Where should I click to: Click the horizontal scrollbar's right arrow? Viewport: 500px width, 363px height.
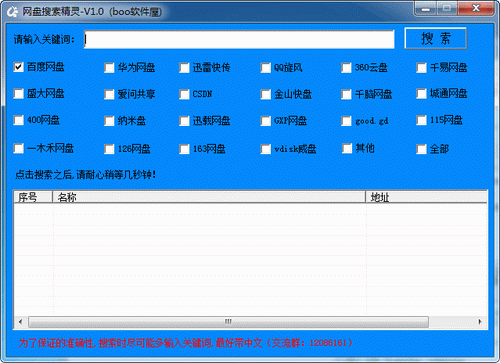tap(480, 322)
